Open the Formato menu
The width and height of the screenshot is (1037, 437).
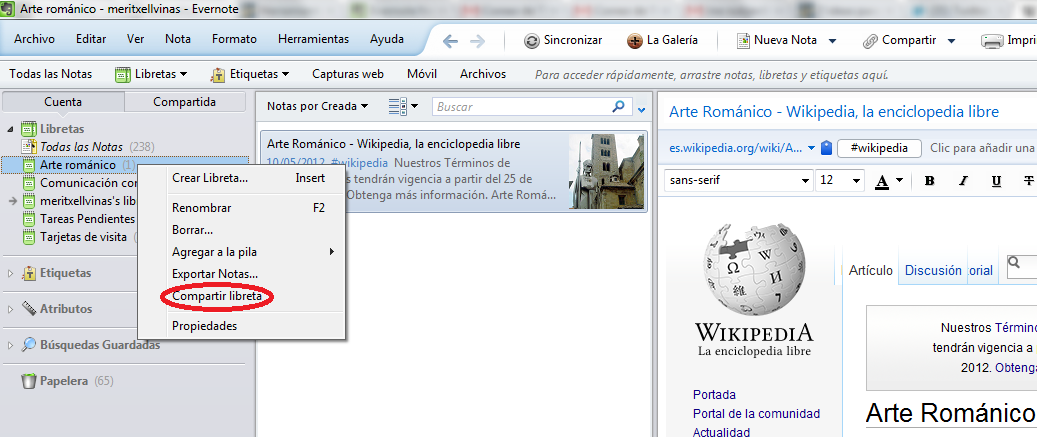[234, 39]
